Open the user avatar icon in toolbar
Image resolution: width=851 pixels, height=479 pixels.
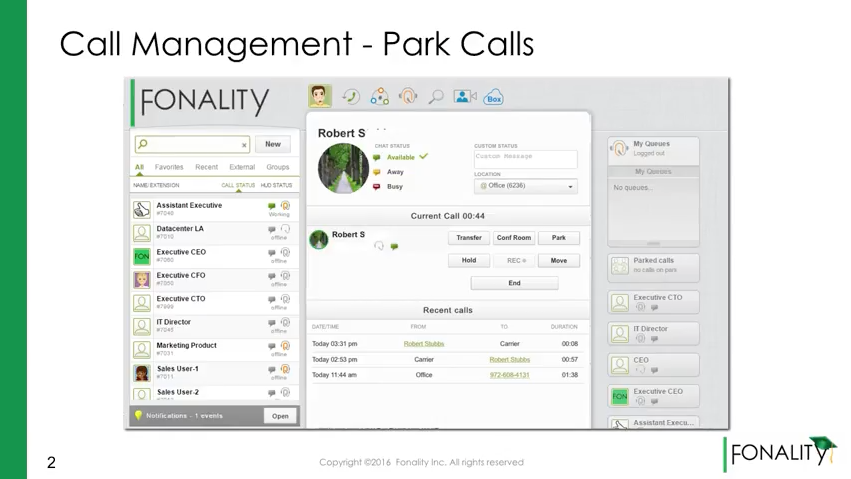click(x=320, y=96)
